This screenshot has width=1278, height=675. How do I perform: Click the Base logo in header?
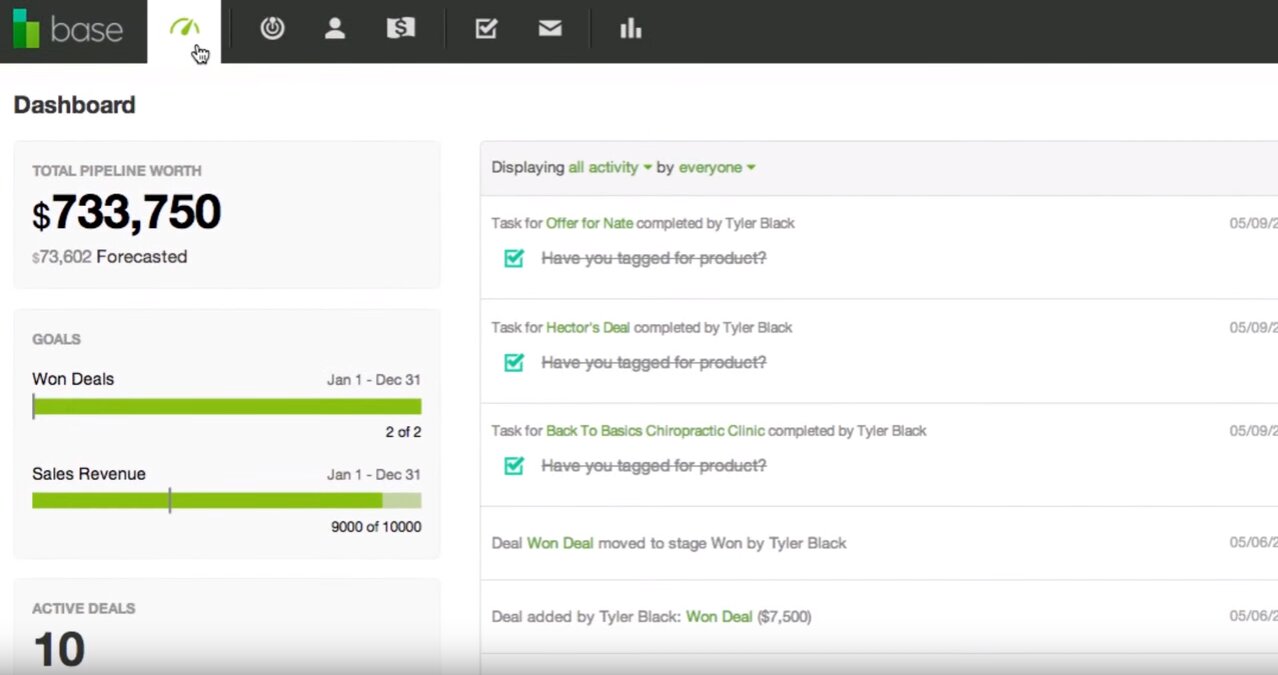[67, 29]
